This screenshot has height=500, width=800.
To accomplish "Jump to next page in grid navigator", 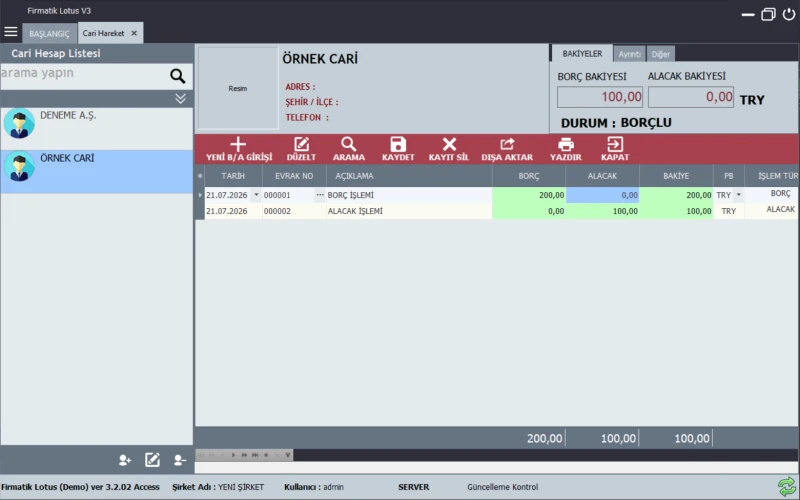I will [244, 455].
